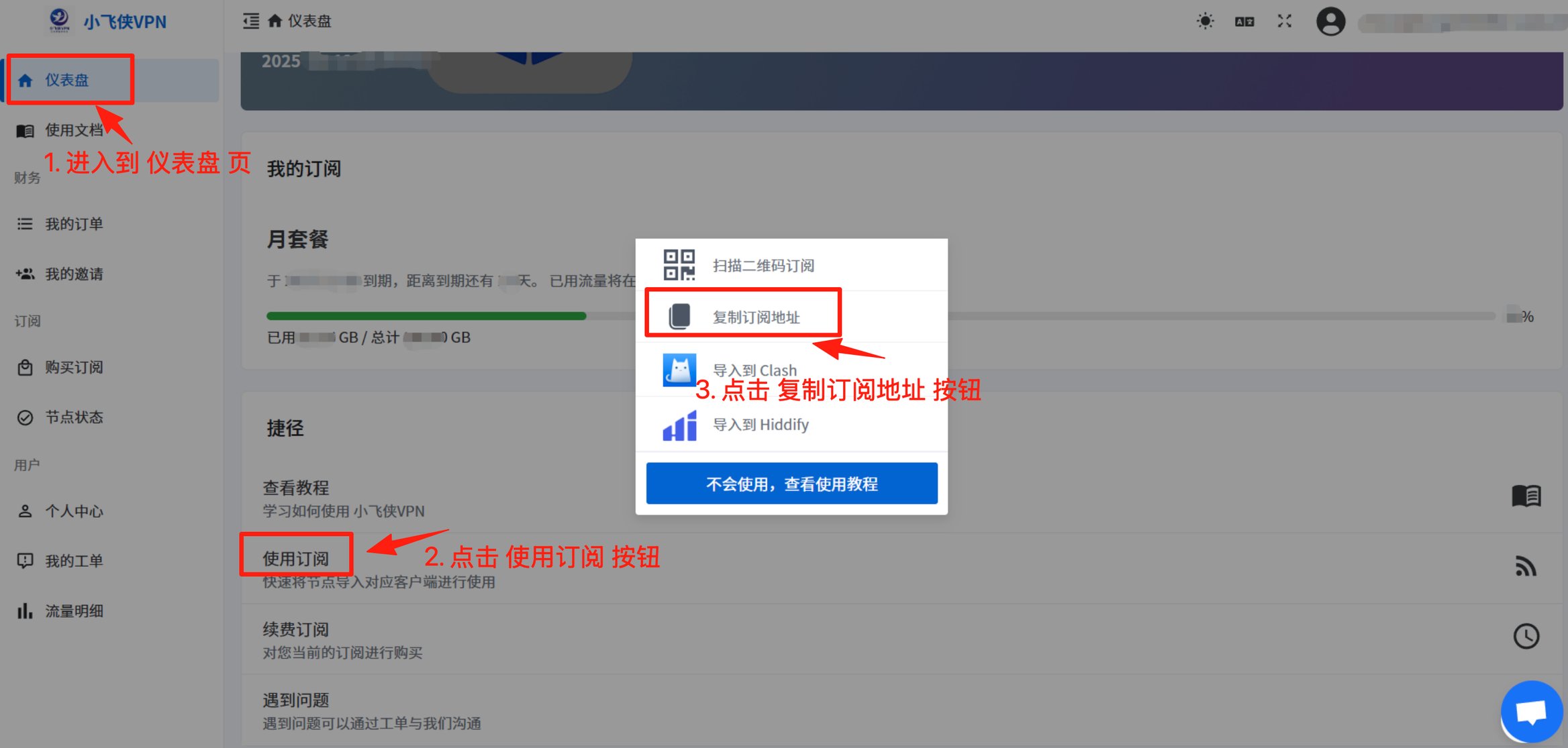Click the RSS icon beside 使用订阅
Image resolution: width=1568 pixels, height=748 pixels.
(x=1526, y=566)
